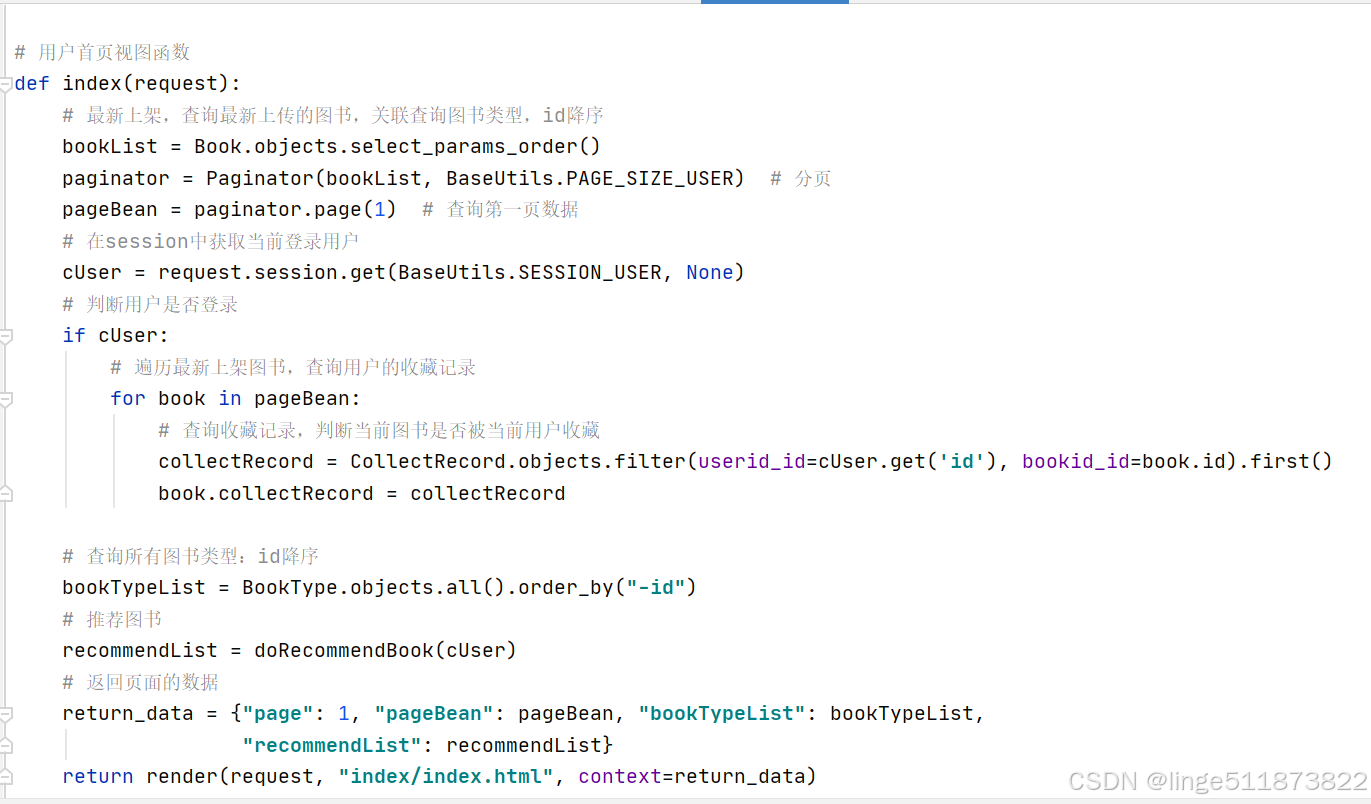Click the "index/index.html" template string

point(446,776)
